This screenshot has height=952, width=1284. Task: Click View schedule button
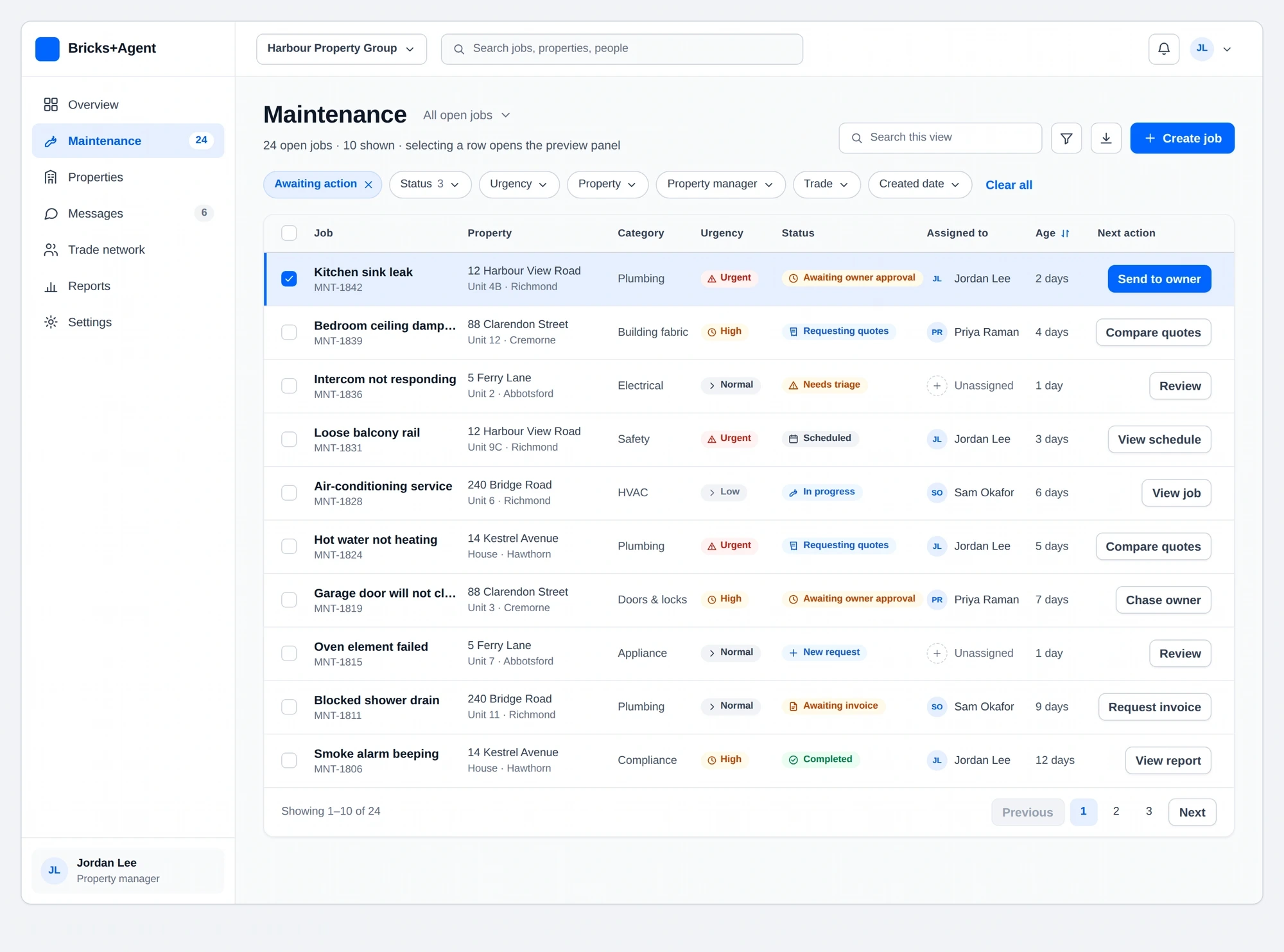1159,439
